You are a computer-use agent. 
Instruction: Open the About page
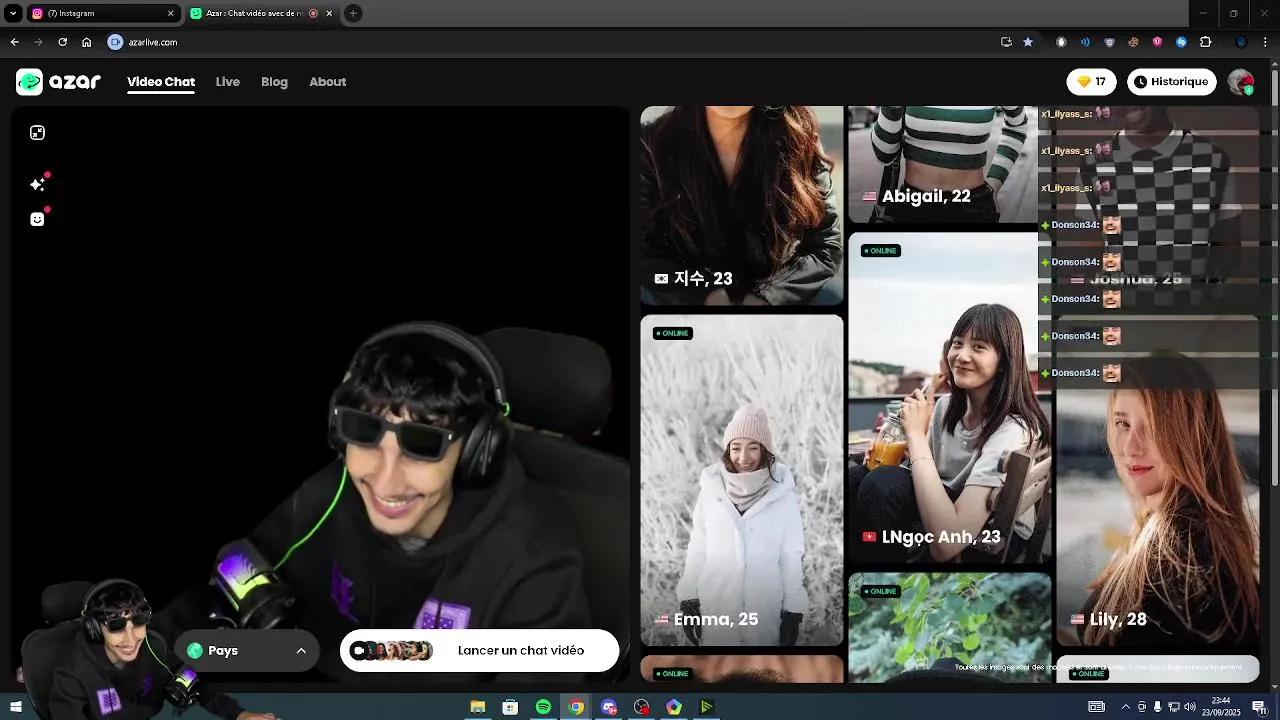[x=327, y=82]
